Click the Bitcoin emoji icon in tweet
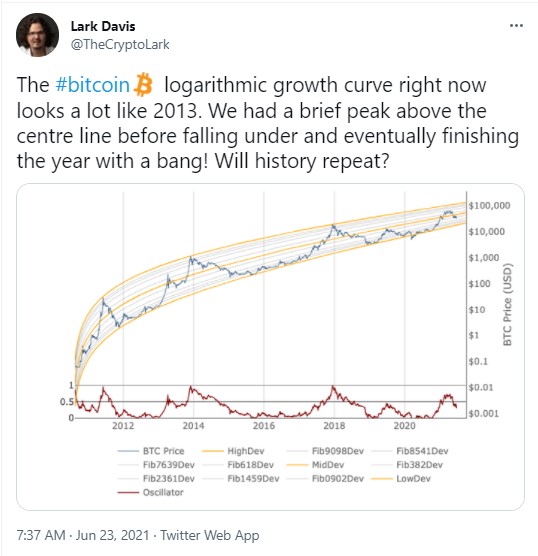The width and height of the screenshot is (538, 556). tap(143, 85)
